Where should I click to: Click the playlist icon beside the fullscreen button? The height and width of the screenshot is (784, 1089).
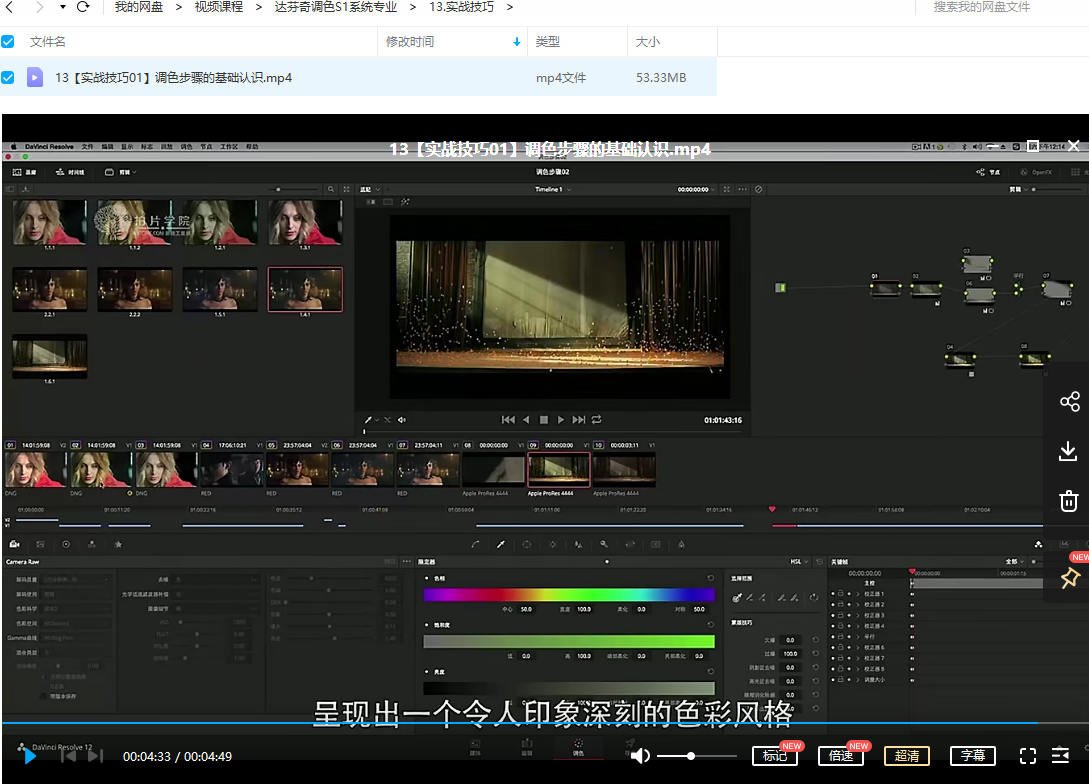click(x=1061, y=757)
